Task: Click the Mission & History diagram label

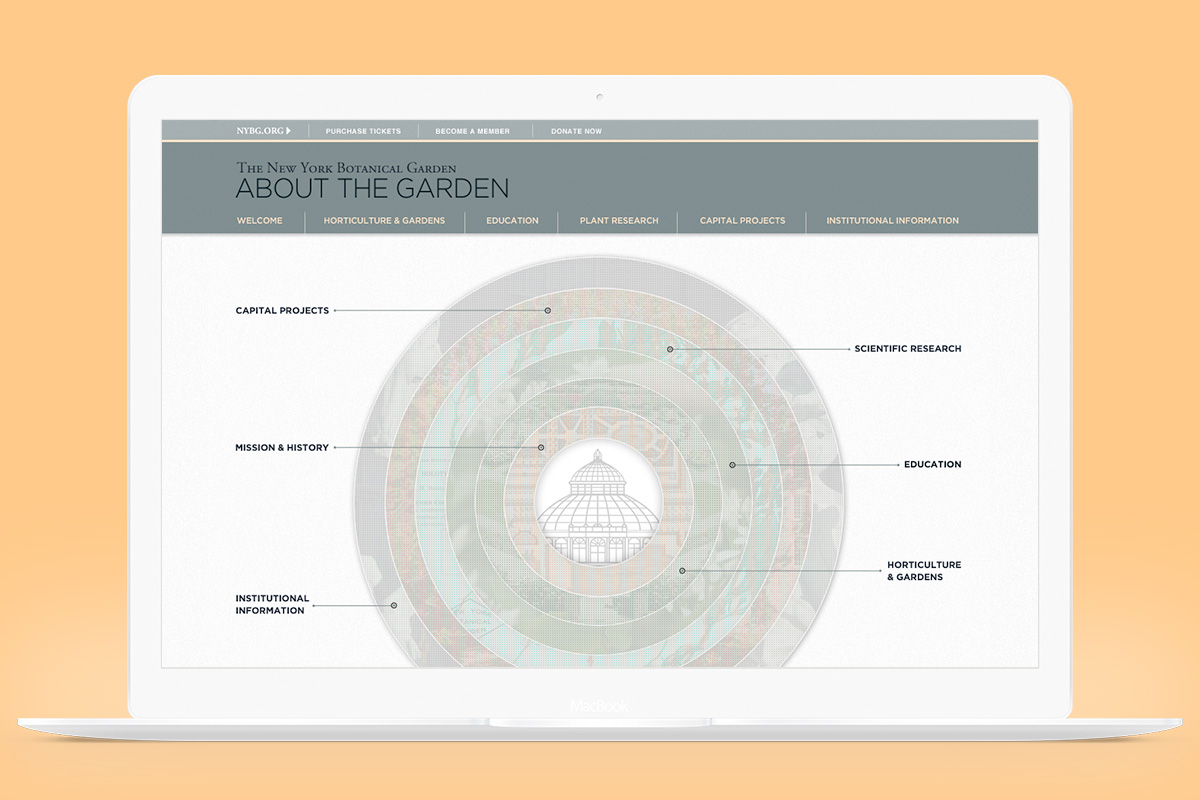Action: [282, 448]
